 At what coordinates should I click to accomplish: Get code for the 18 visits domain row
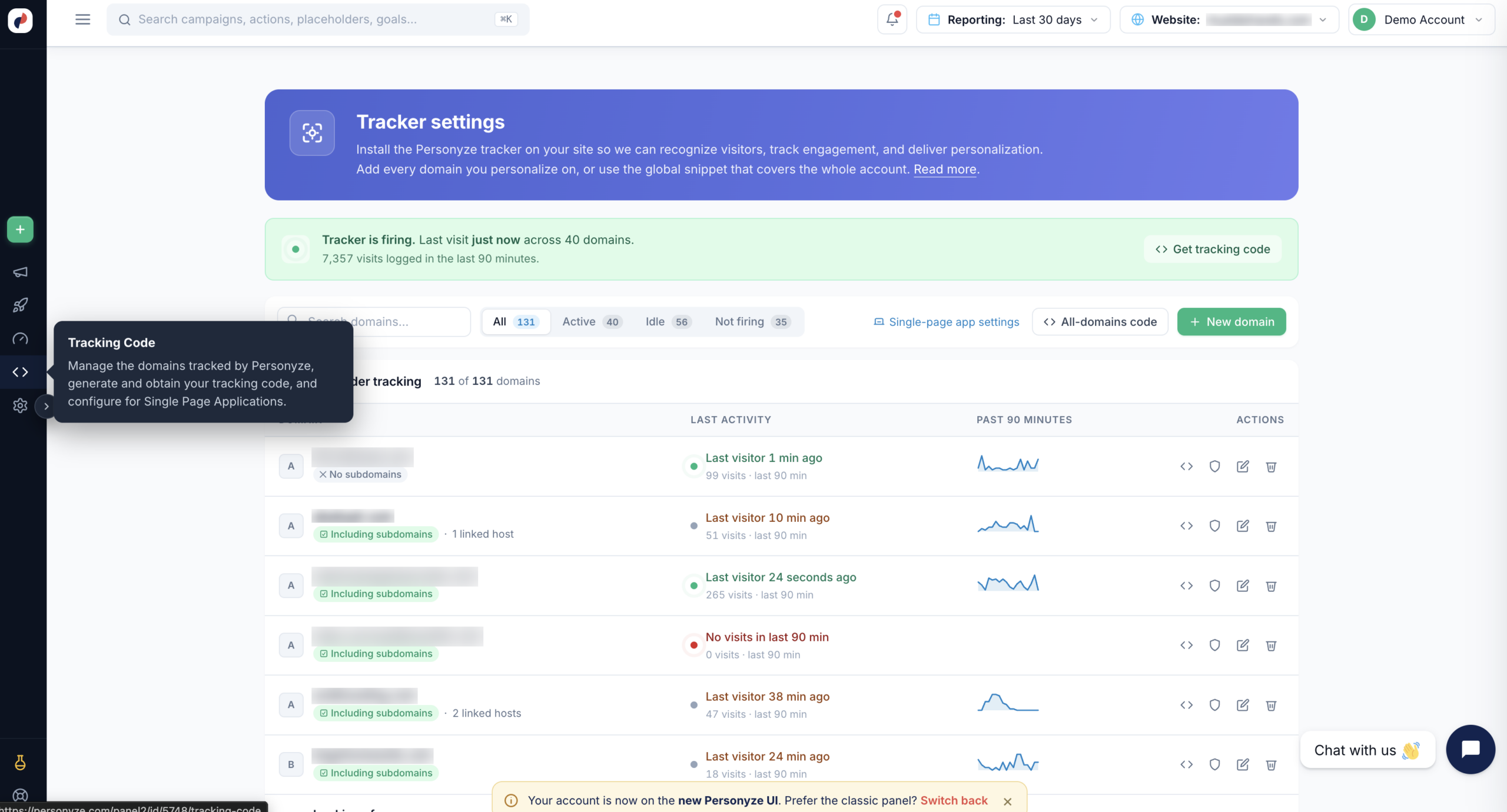(x=1186, y=764)
